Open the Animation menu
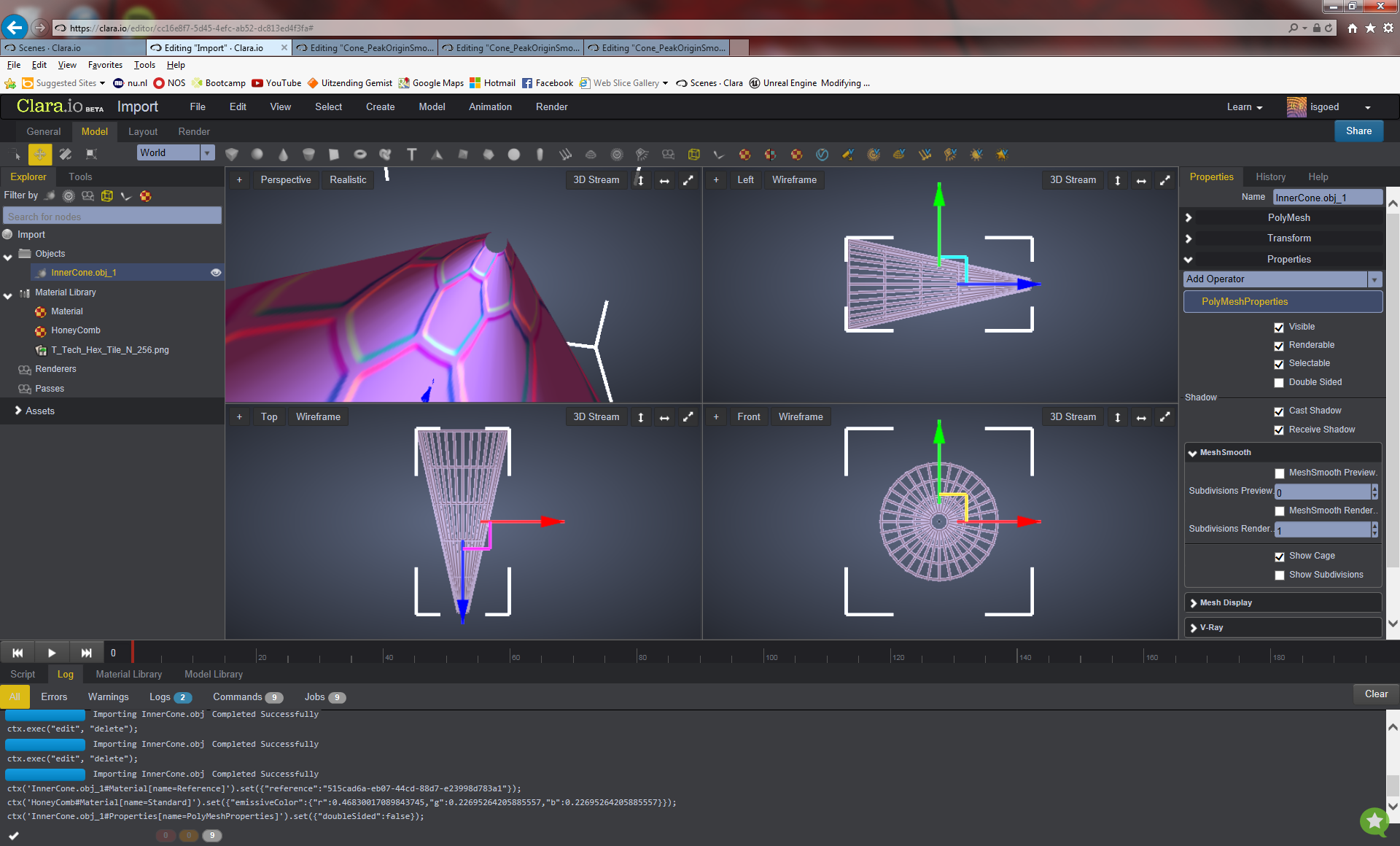The image size is (1400, 846). [x=489, y=106]
